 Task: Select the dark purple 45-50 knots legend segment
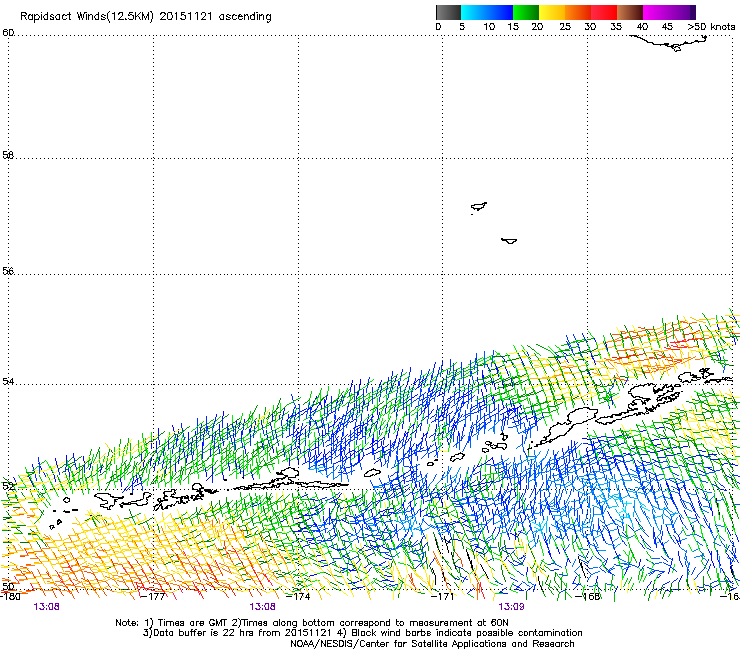point(682,12)
